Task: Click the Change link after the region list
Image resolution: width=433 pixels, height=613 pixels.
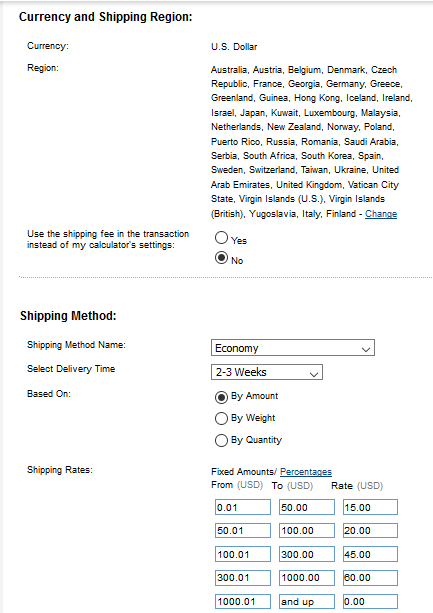Action: pos(381,214)
